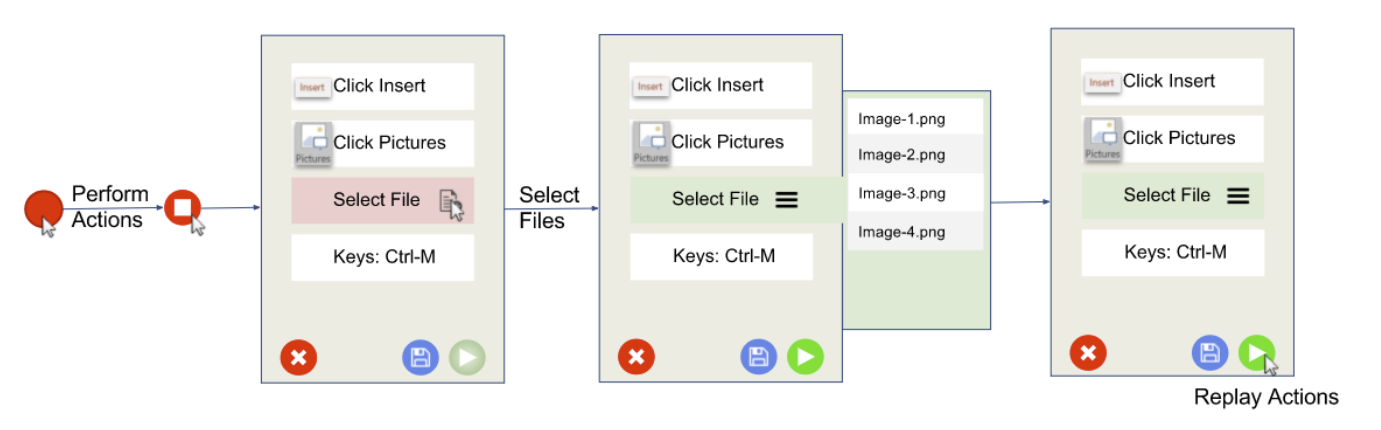Click the Replay Actions green play button in last panel
This screenshot has height=430, width=1381.
pyautogui.click(x=1257, y=352)
